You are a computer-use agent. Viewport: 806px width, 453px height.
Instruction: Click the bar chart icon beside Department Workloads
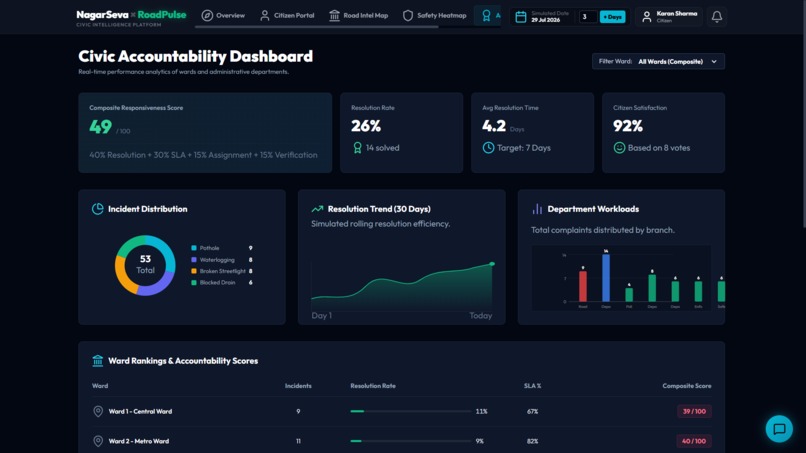(537, 209)
